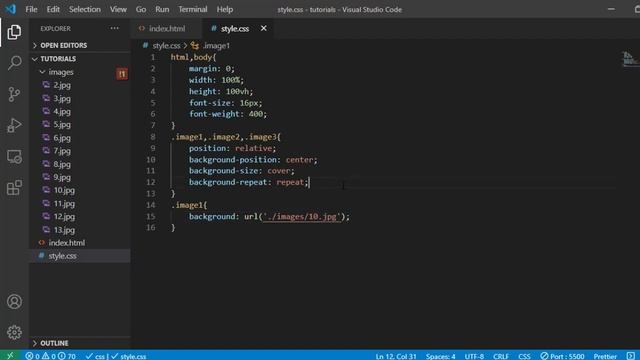The width and height of the screenshot is (640, 360).
Task: Change UTF-8 file encoding
Action: click(x=474, y=356)
